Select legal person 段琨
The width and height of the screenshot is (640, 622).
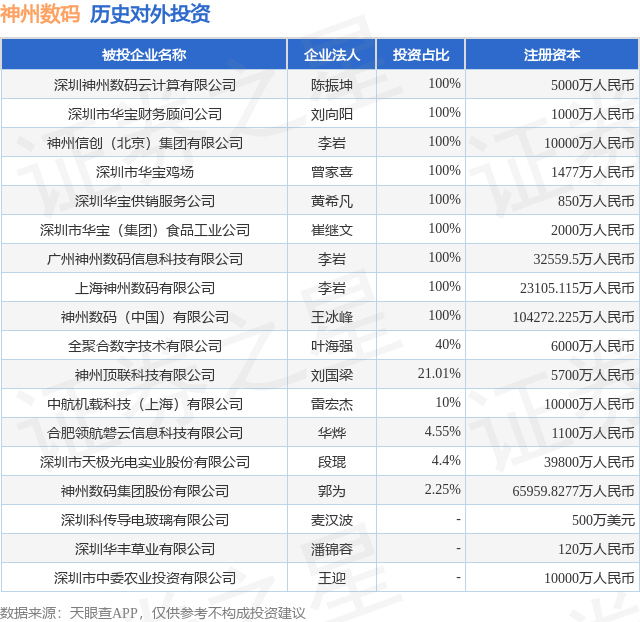(332, 462)
